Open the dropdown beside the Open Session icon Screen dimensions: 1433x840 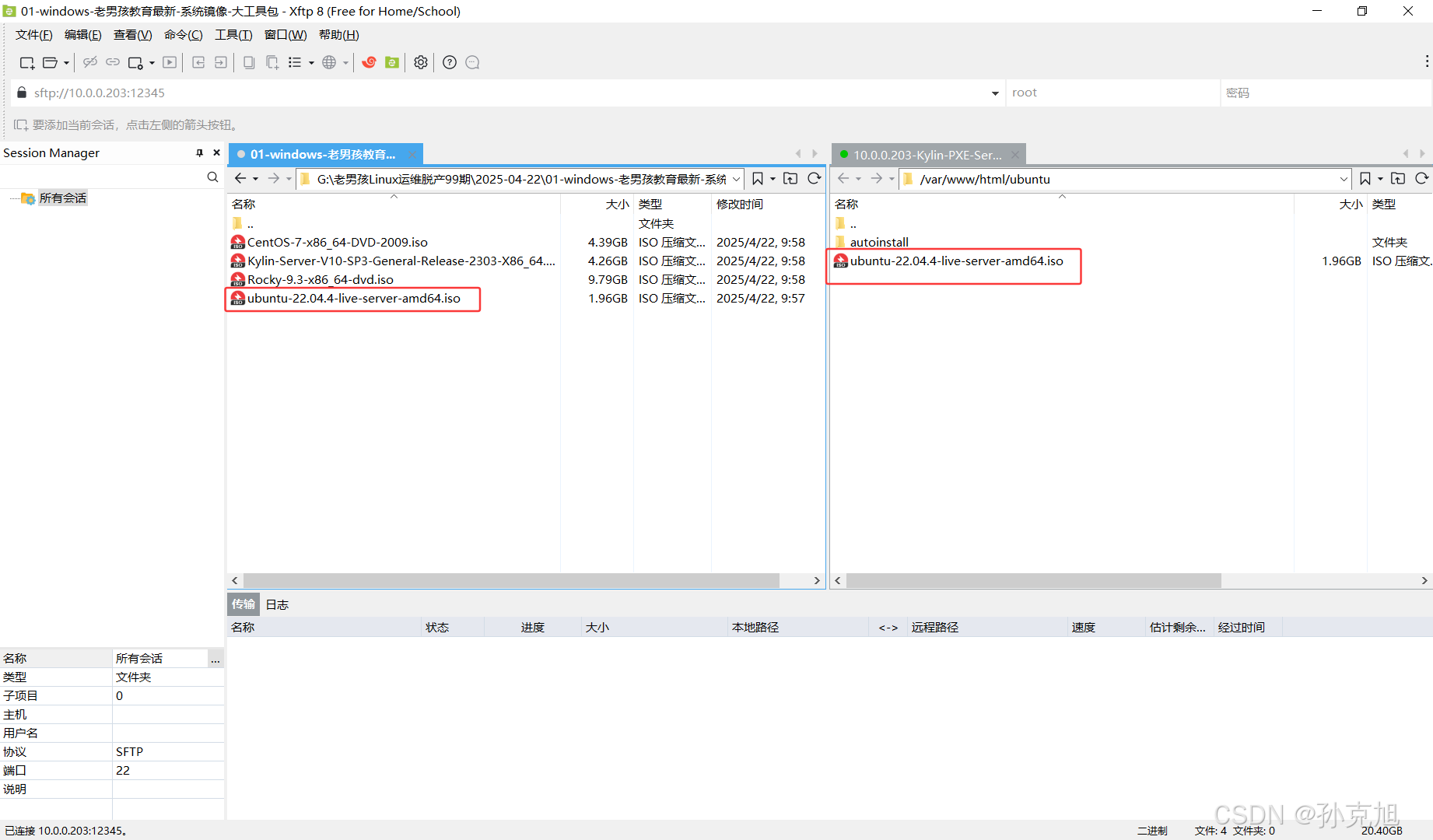66,63
